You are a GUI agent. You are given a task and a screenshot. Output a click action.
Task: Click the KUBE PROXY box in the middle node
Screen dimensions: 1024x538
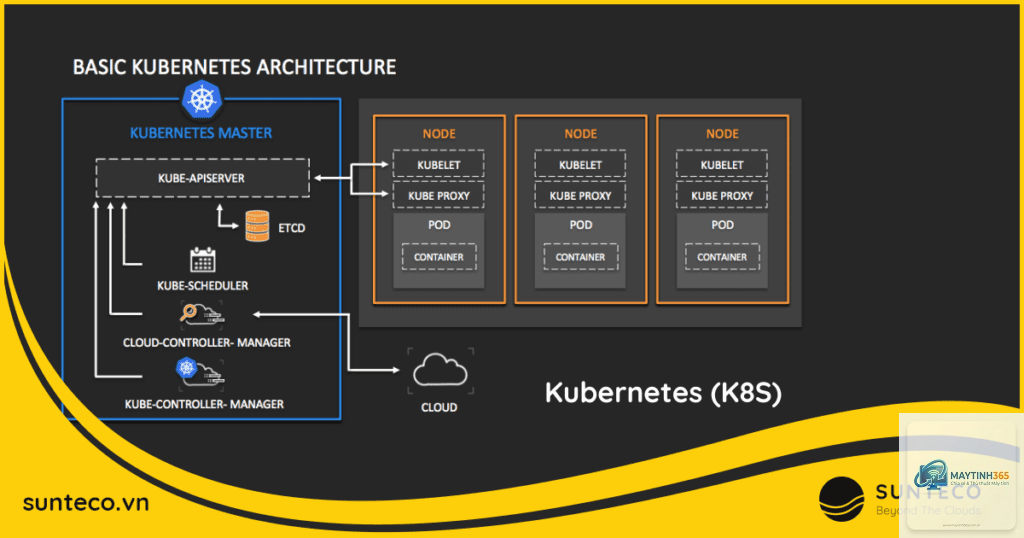[580, 195]
